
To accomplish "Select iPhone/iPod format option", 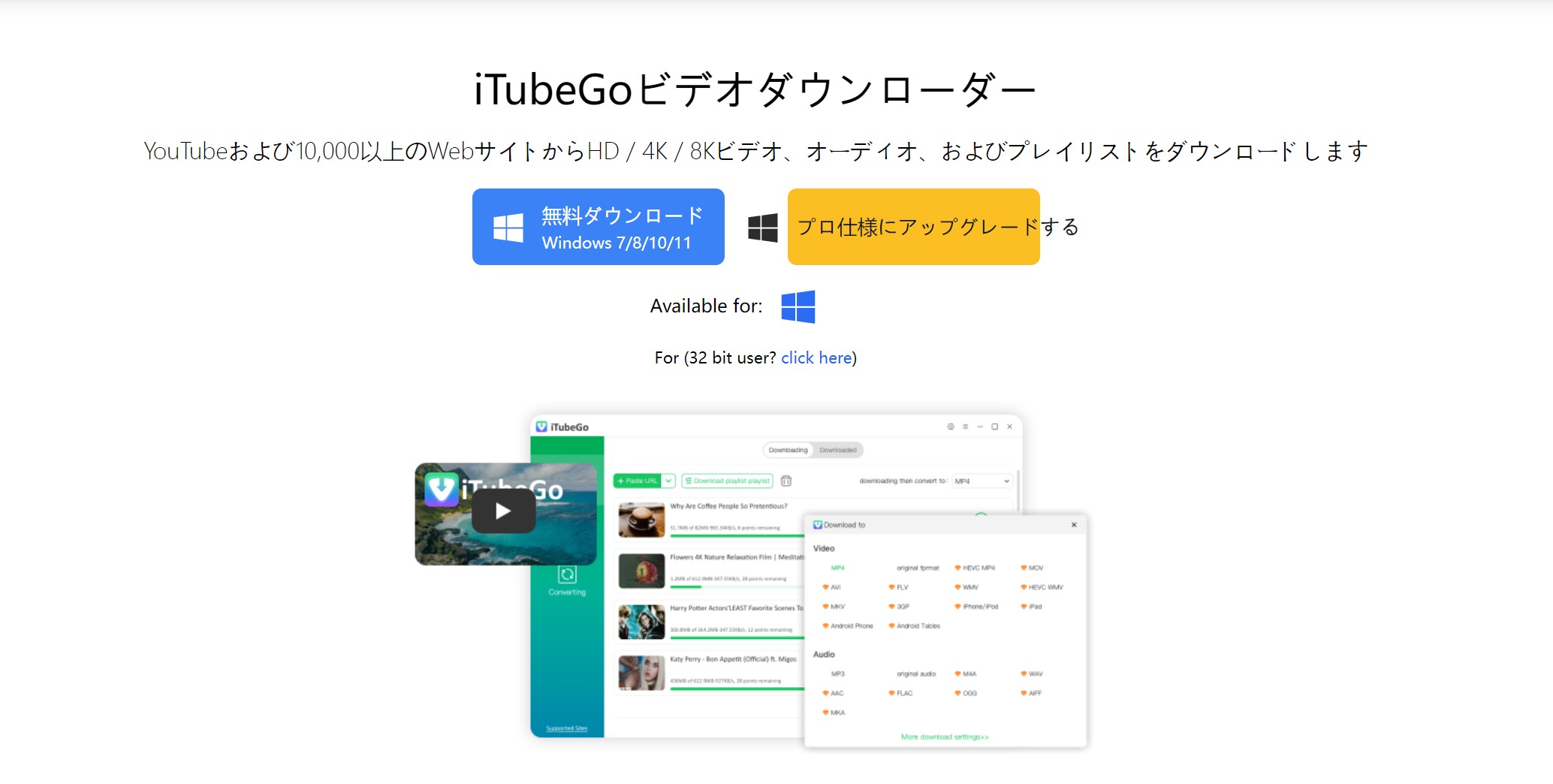I will point(976,607).
